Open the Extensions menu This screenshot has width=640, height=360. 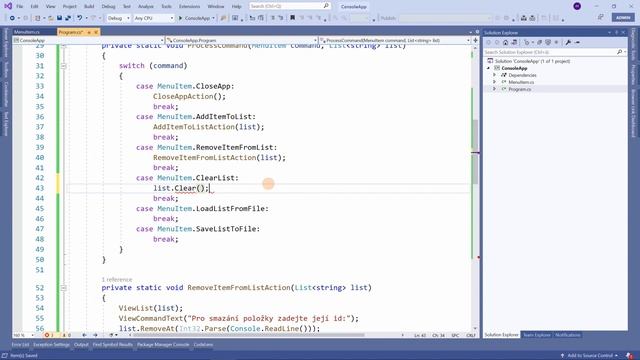(x=189, y=7)
